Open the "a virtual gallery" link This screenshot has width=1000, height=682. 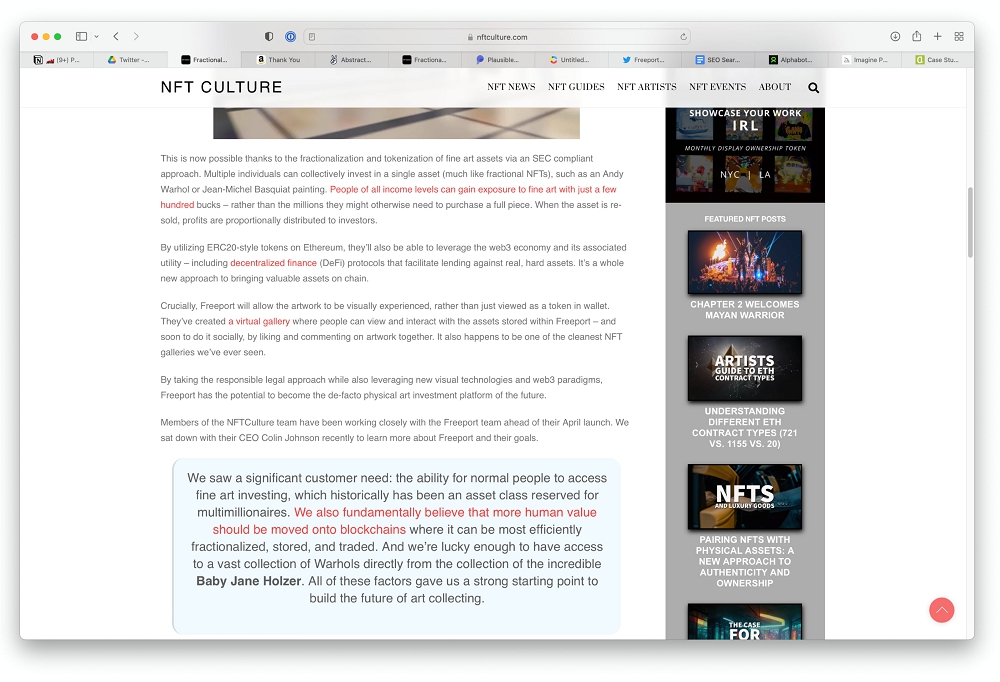259,322
